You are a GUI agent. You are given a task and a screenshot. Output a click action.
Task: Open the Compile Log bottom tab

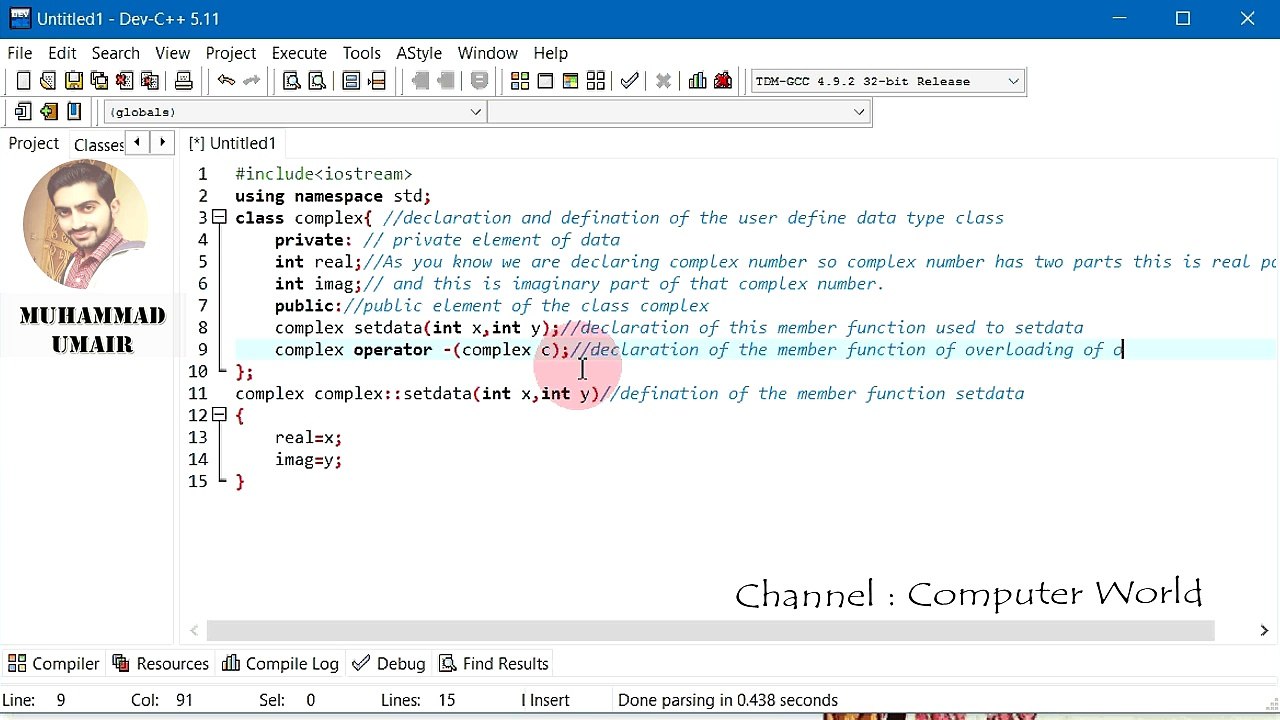pos(281,664)
